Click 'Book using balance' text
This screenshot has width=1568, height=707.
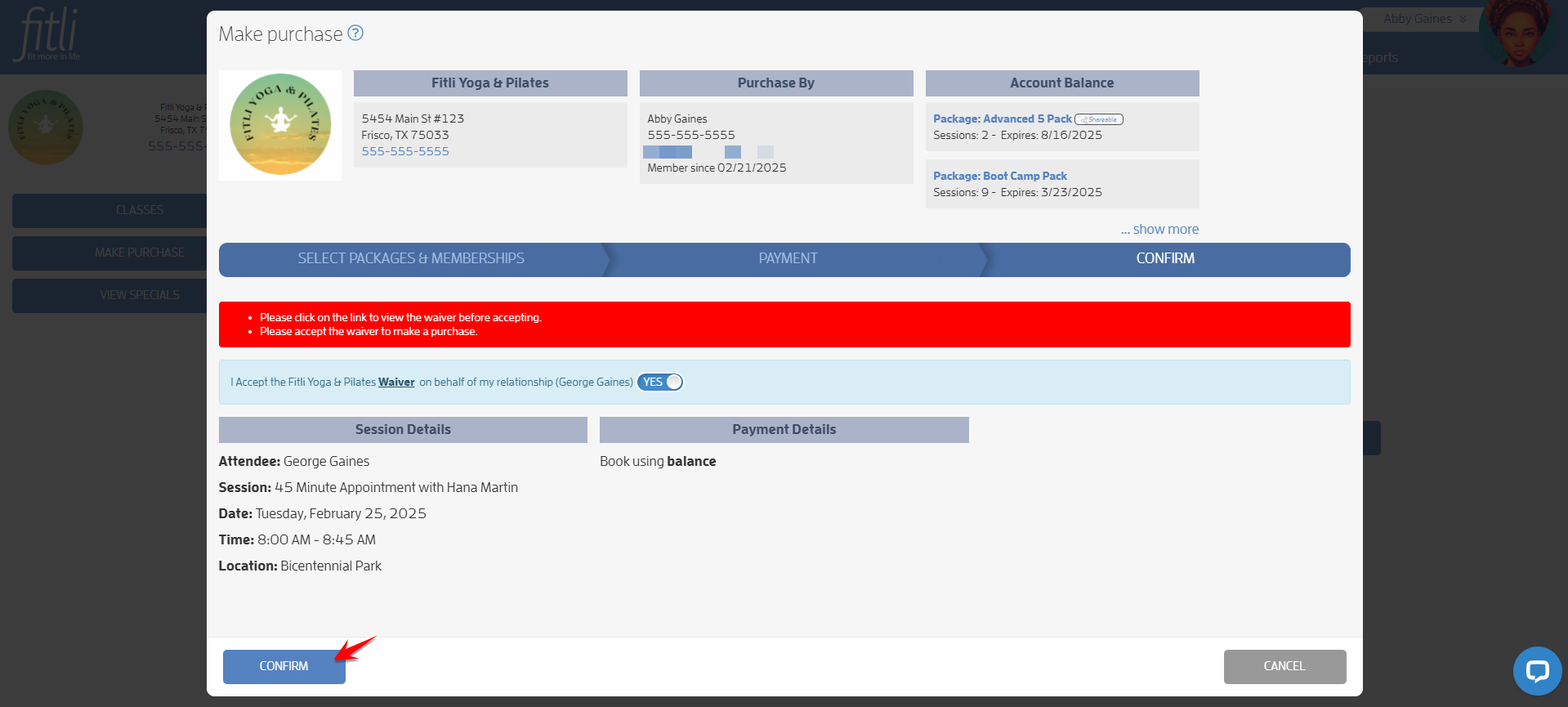(658, 461)
